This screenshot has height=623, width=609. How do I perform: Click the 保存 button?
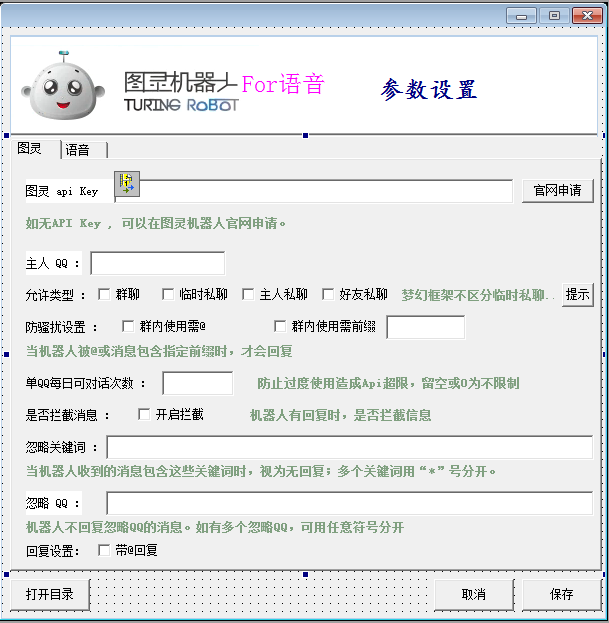[x=561, y=595]
